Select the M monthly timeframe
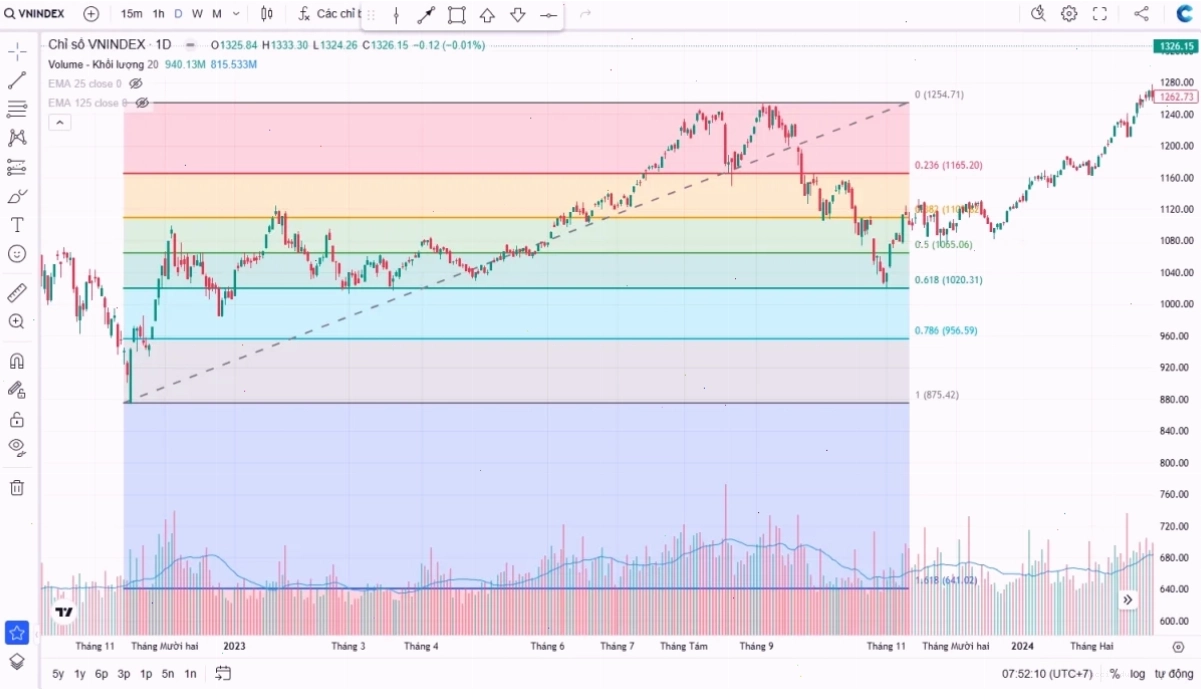1201x691 pixels. 217,14
